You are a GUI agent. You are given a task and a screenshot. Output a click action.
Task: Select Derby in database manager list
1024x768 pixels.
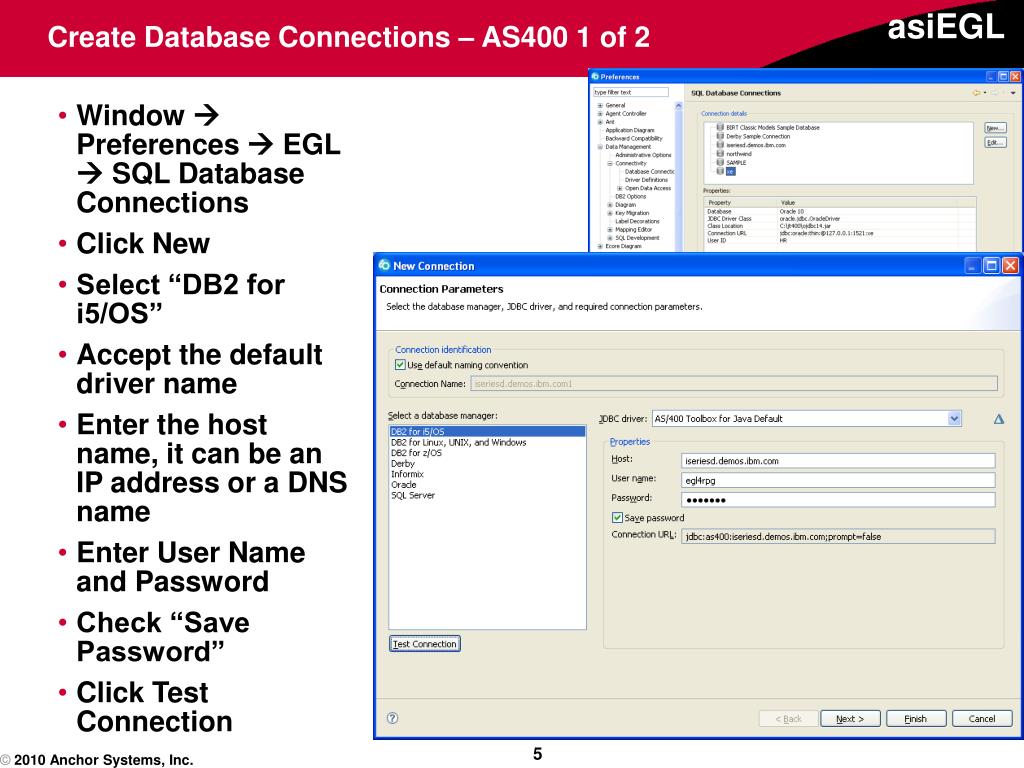point(403,463)
